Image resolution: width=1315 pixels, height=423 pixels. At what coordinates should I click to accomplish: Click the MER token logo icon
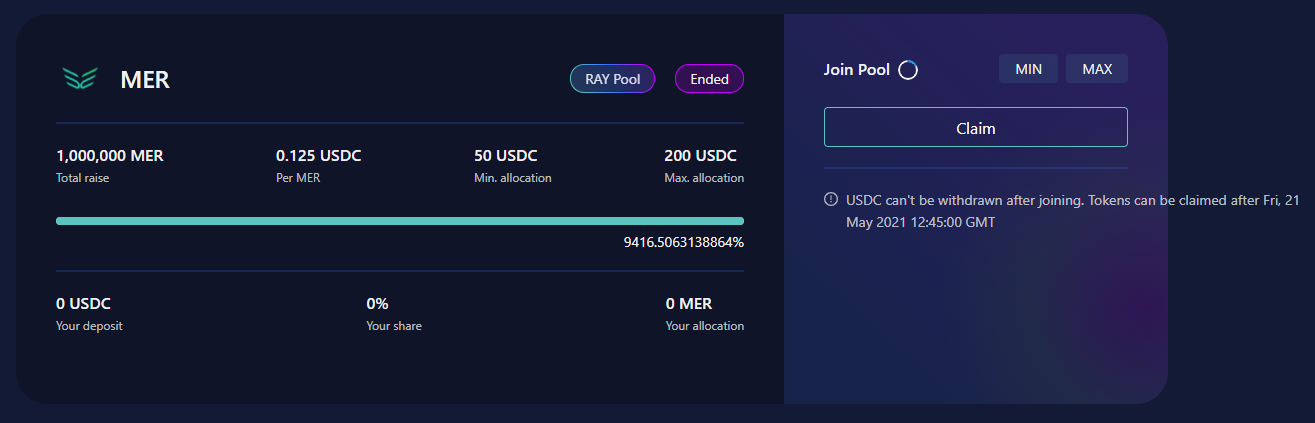(79, 79)
